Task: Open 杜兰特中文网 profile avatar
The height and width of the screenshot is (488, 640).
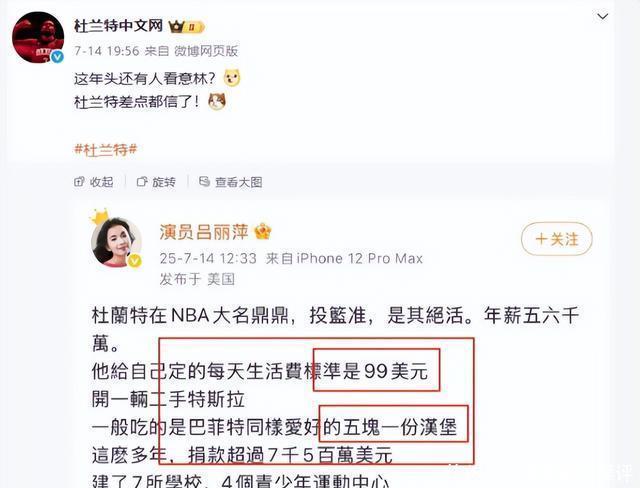Action: [38, 37]
